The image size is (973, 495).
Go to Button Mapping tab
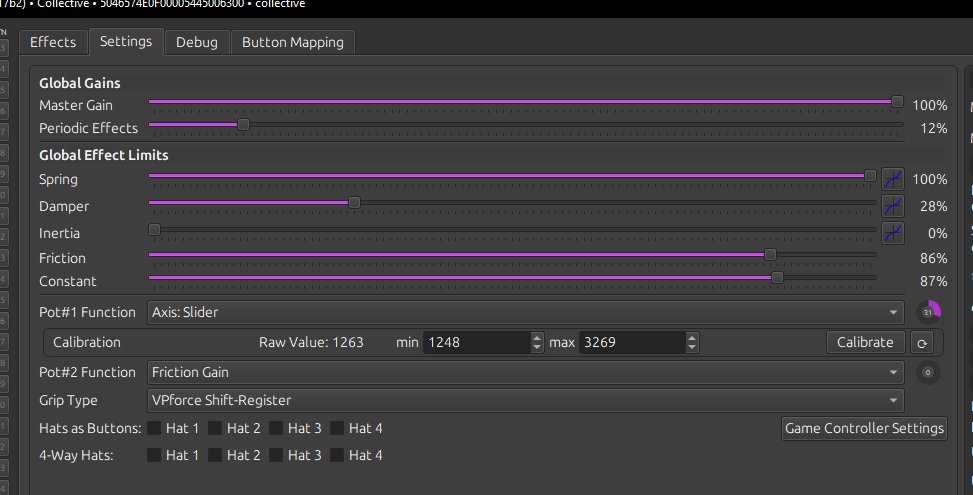coord(292,42)
